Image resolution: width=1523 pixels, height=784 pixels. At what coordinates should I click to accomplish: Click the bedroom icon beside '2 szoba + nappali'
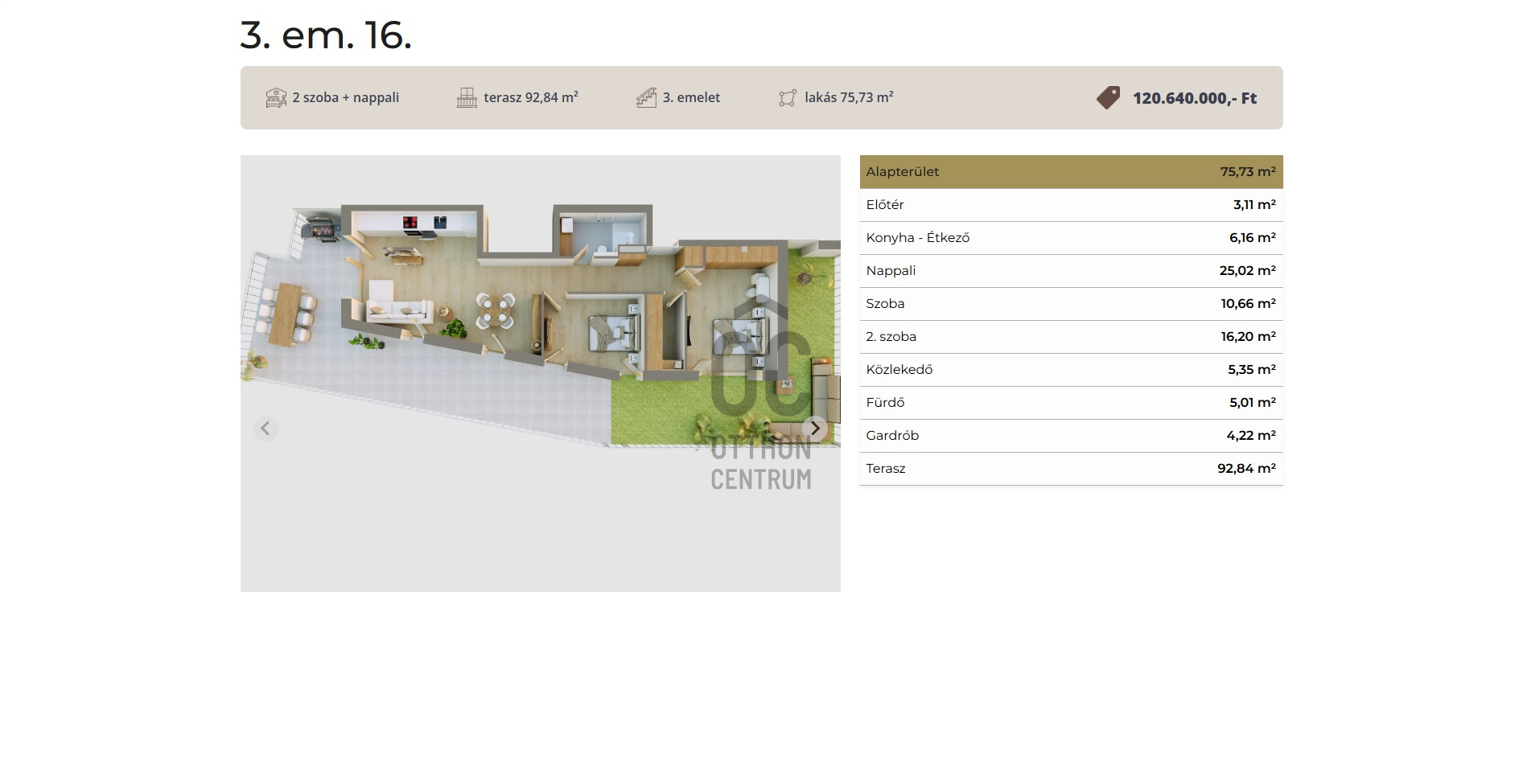[x=276, y=98]
